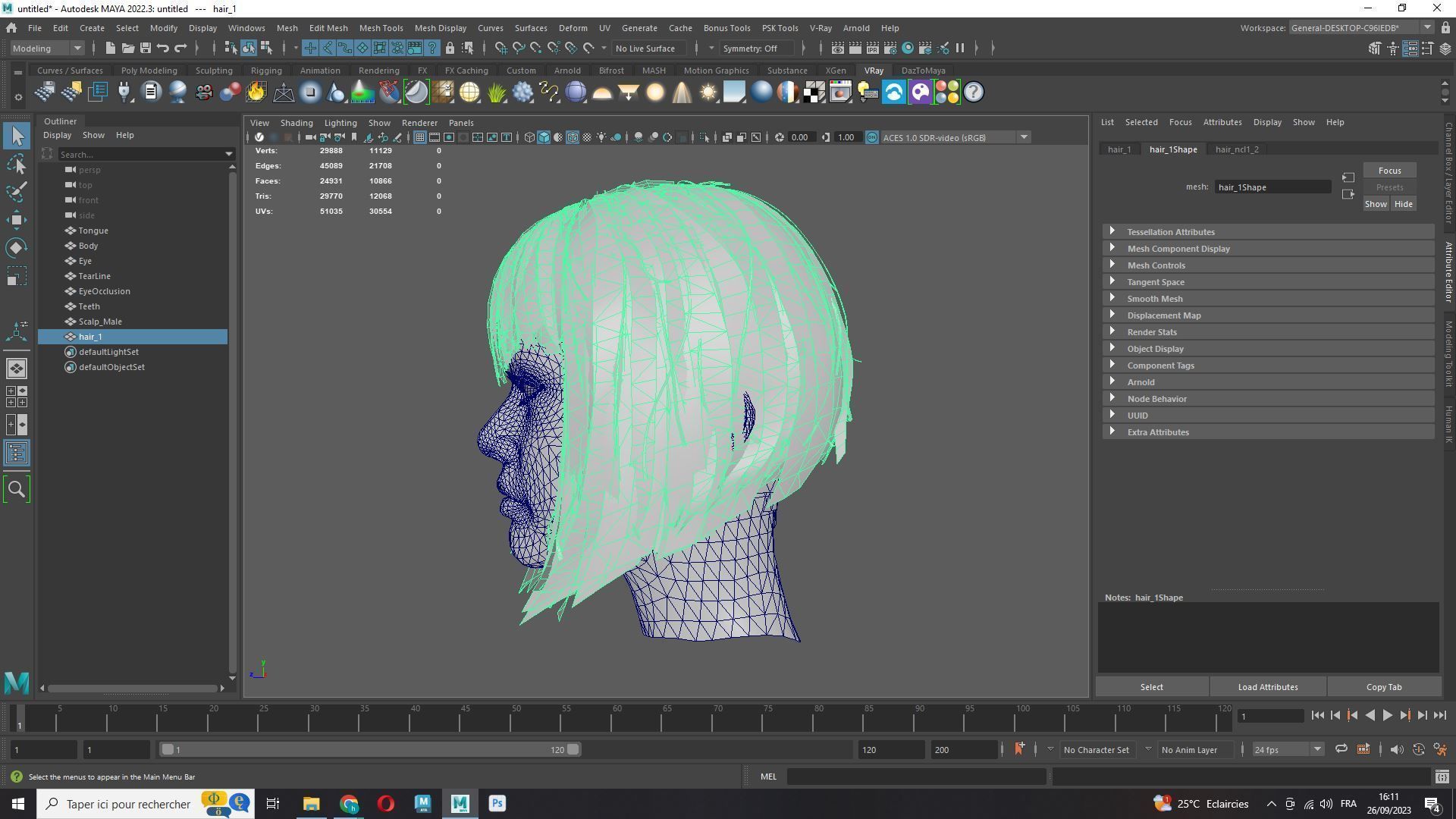Toggle wireframe on shaded in viewport
1456x819 pixels.
click(x=573, y=138)
